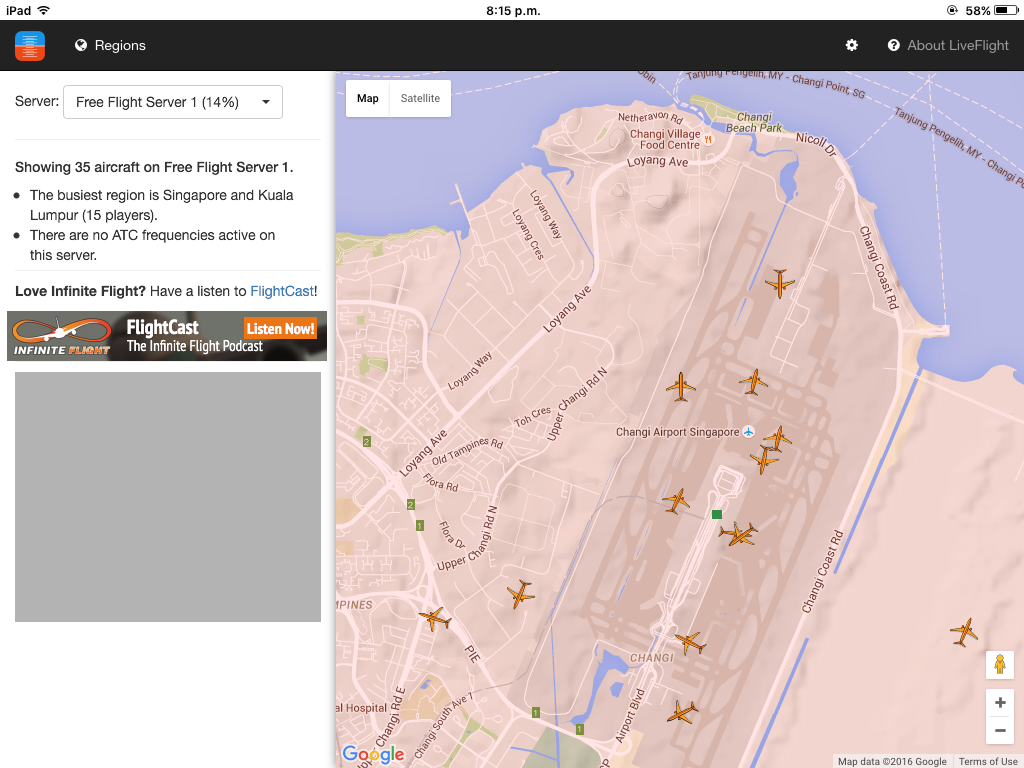
Task: Follow the FlightCast link
Action: [282, 291]
